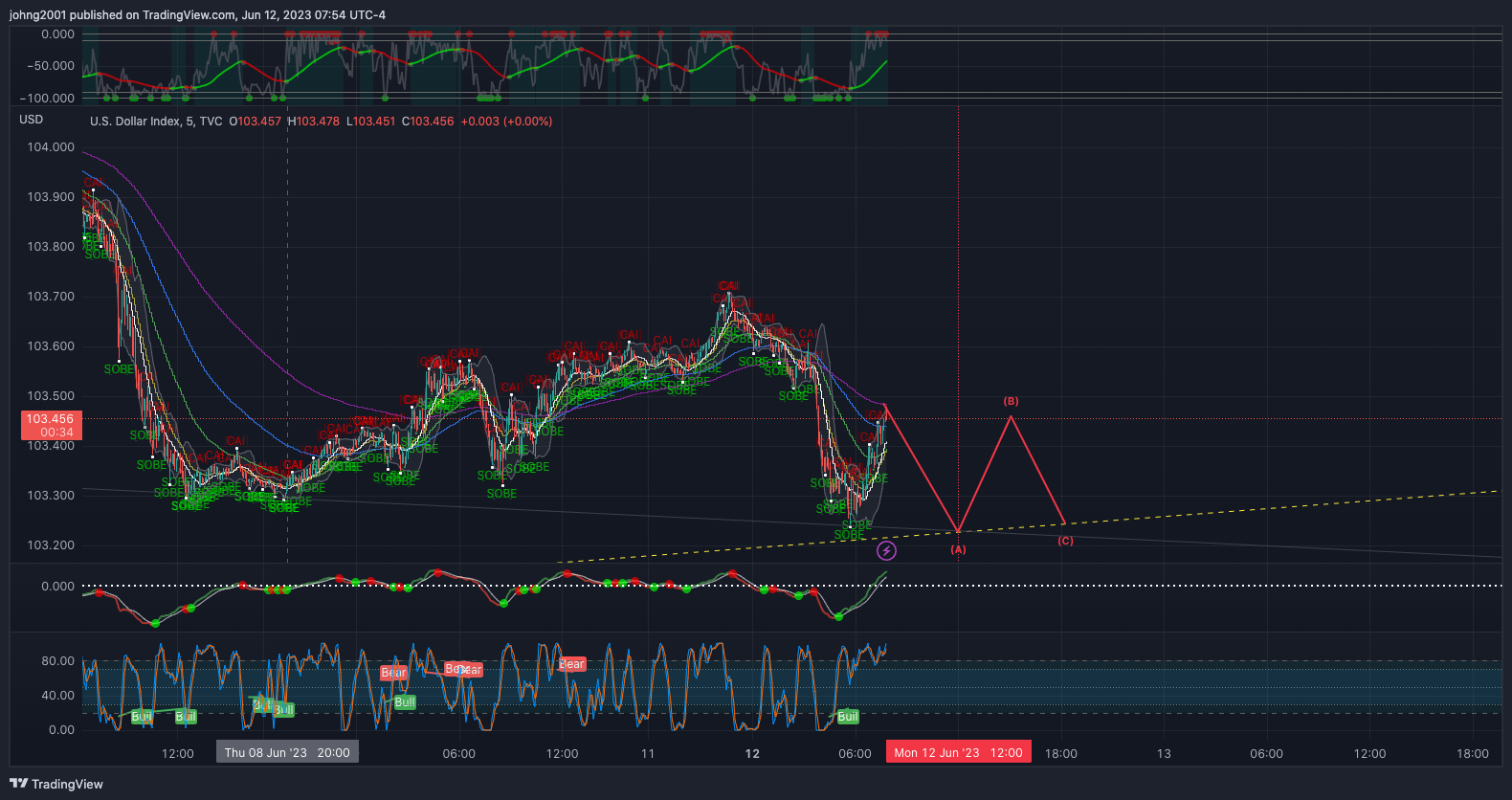Click the red 'Mon 12 Jun '23 12:00' date label
Screen dimensions: 1512x800
tap(958, 752)
